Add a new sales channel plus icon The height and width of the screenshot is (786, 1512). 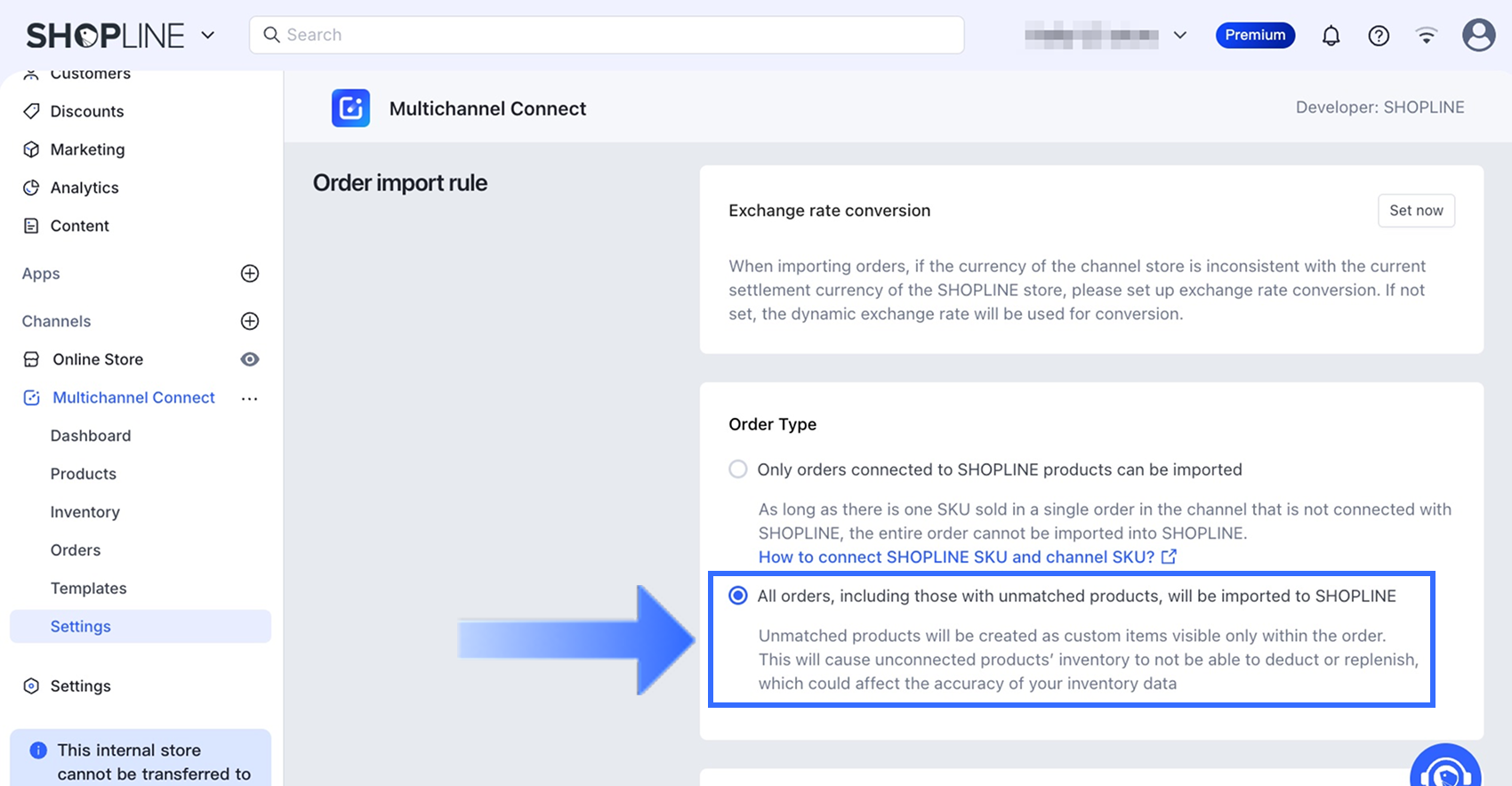tap(250, 321)
